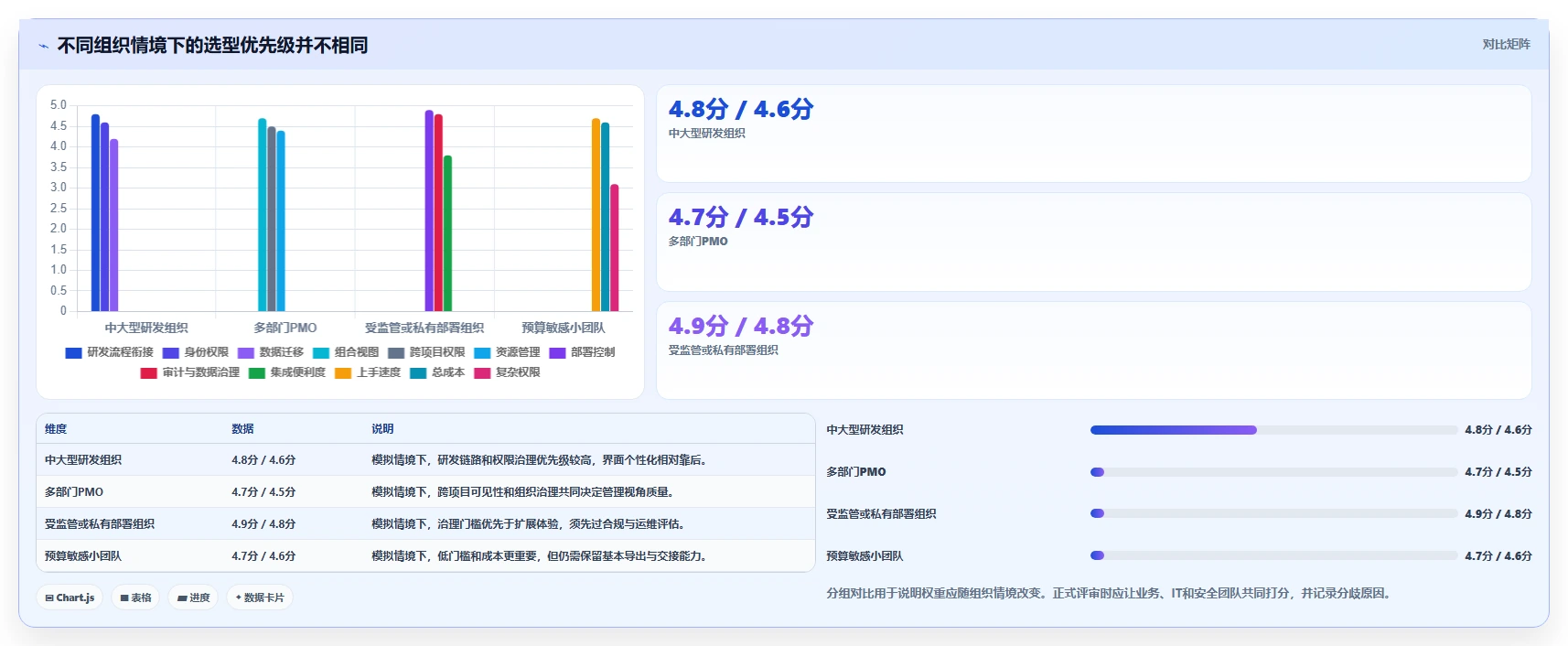The image size is (1568, 646).
Task: Click the 维度 column header
Action: 56,429
